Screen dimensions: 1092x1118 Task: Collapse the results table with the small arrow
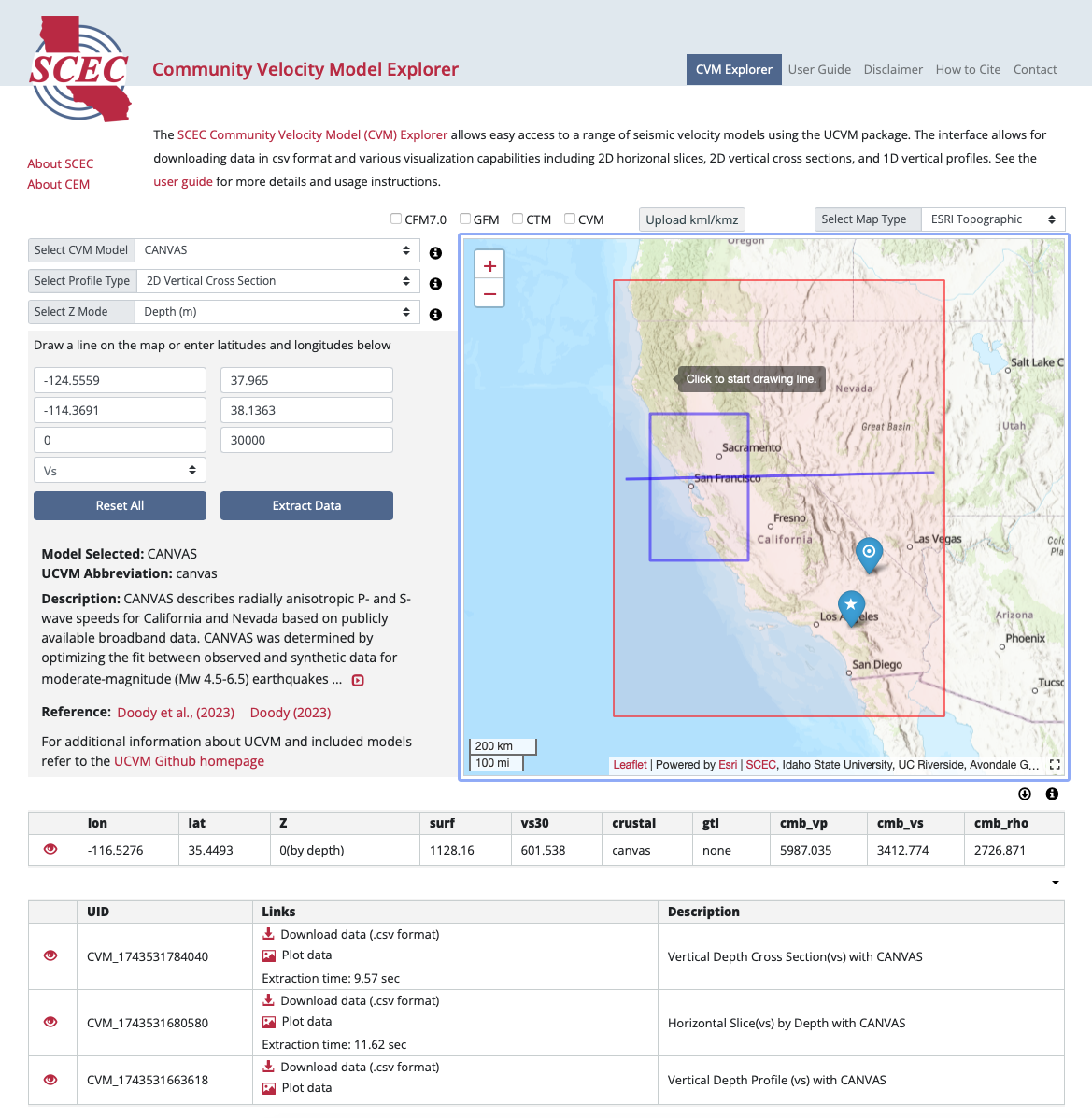pos(1056,883)
